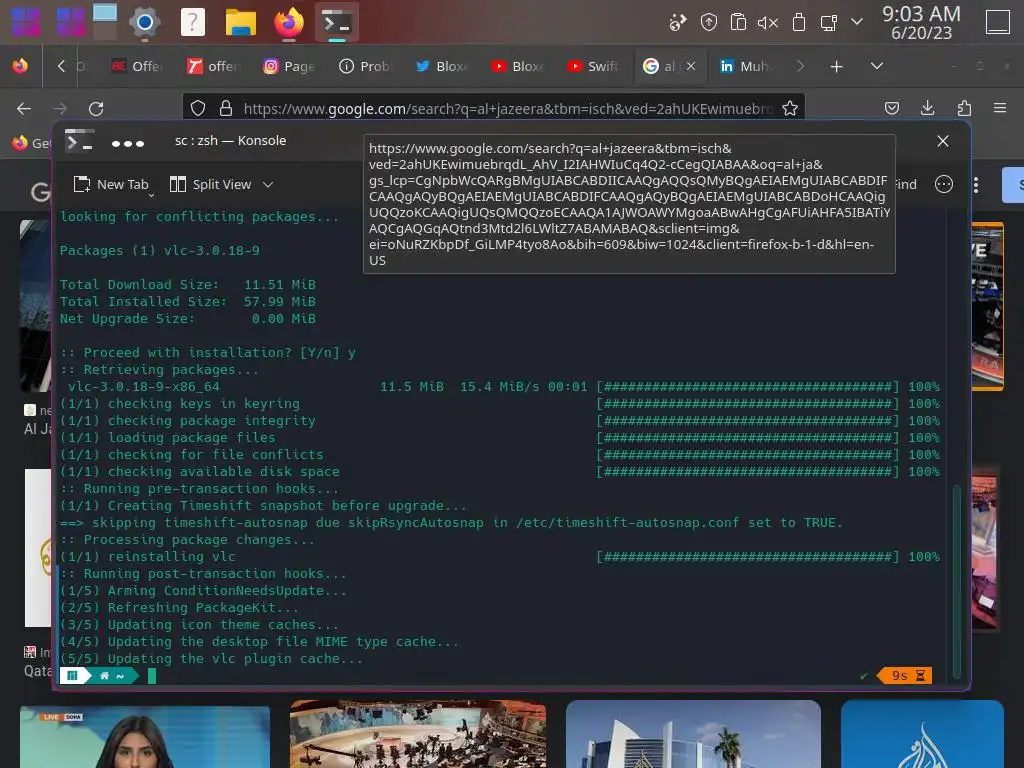Open the clipboard icon in system tray
This screenshot has width=1024, height=768.
pyautogui.click(x=738, y=23)
